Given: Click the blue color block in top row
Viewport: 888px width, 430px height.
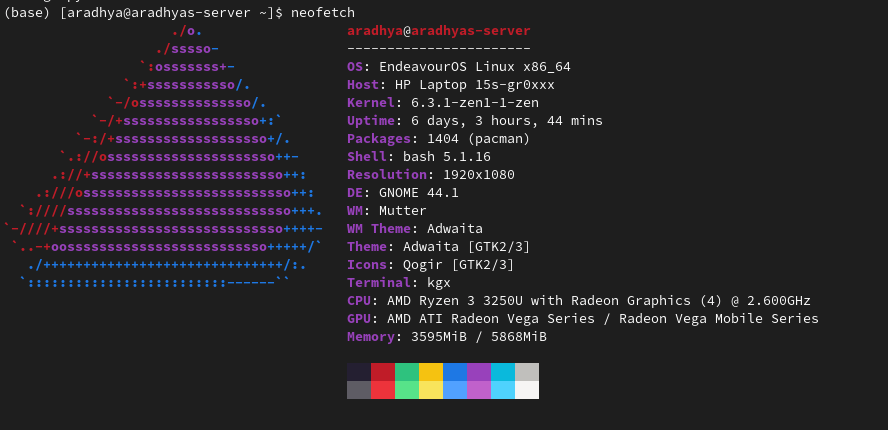Looking at the screenshot, I should (455, 372).
